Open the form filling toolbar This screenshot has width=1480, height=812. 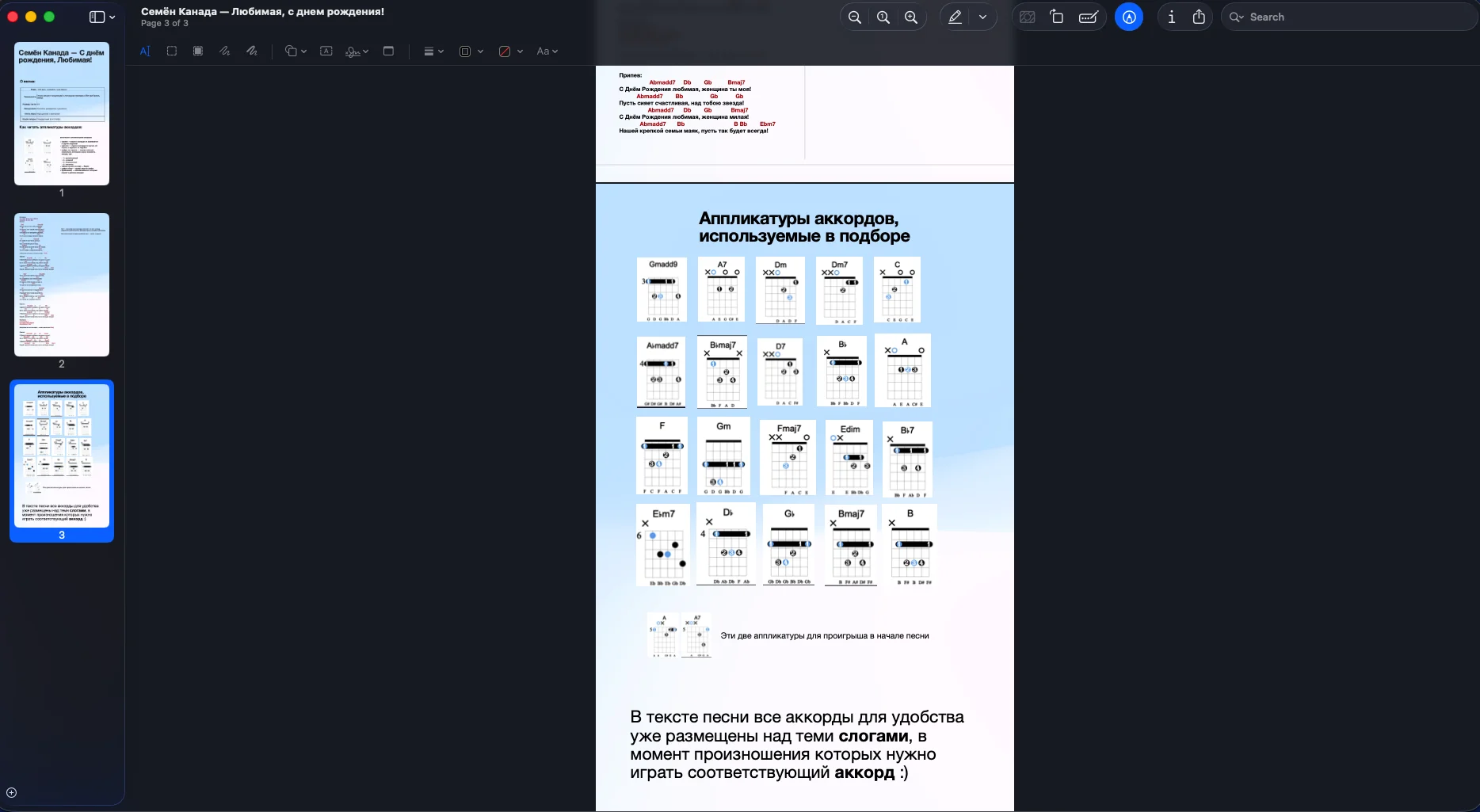[1088, 17]
